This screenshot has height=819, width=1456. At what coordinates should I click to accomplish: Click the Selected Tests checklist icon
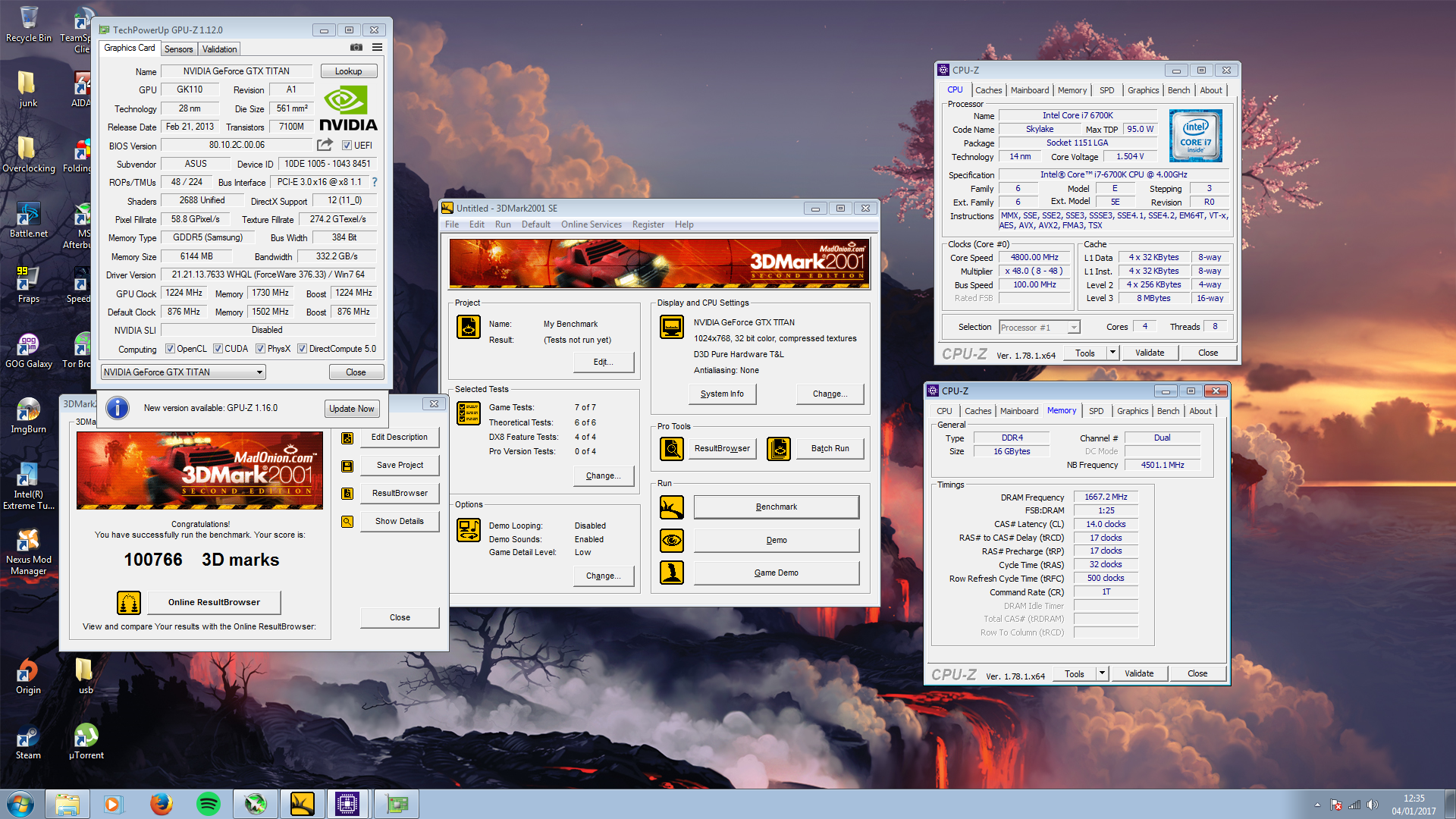pos(469,413)
